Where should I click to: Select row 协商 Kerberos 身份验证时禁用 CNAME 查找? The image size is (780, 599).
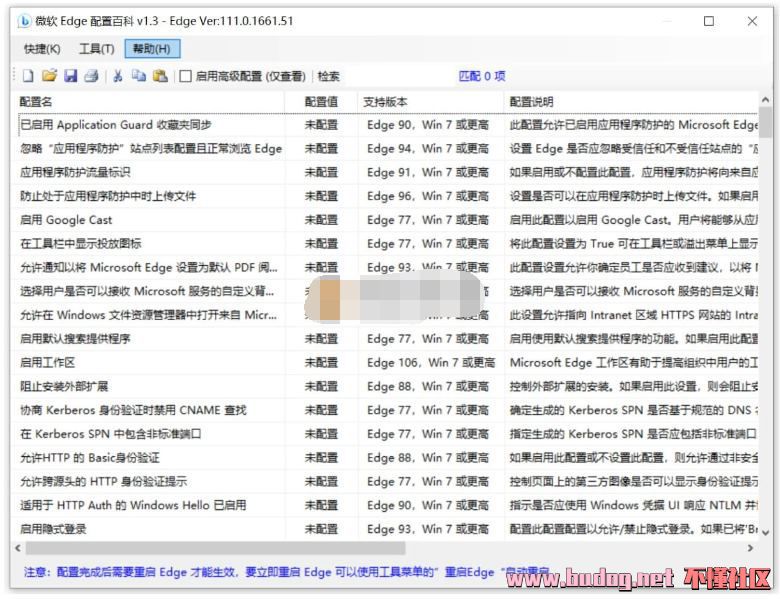click(x=386, y=410)
